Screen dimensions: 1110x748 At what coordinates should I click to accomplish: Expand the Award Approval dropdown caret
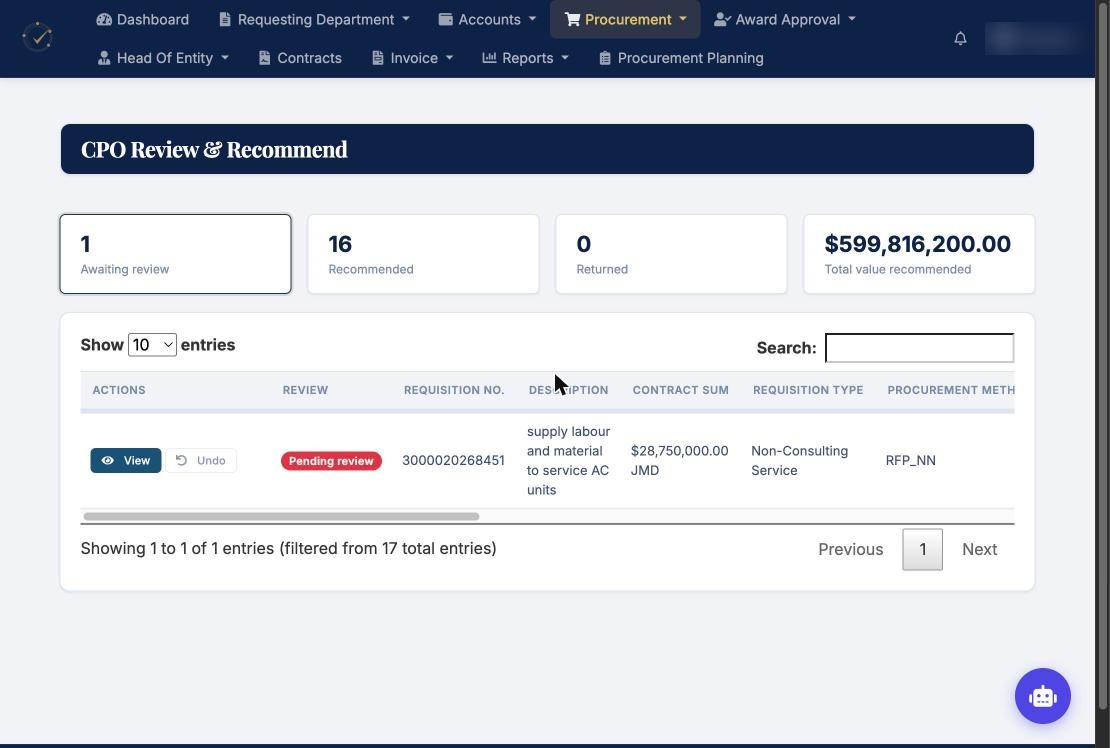[852, 19]
